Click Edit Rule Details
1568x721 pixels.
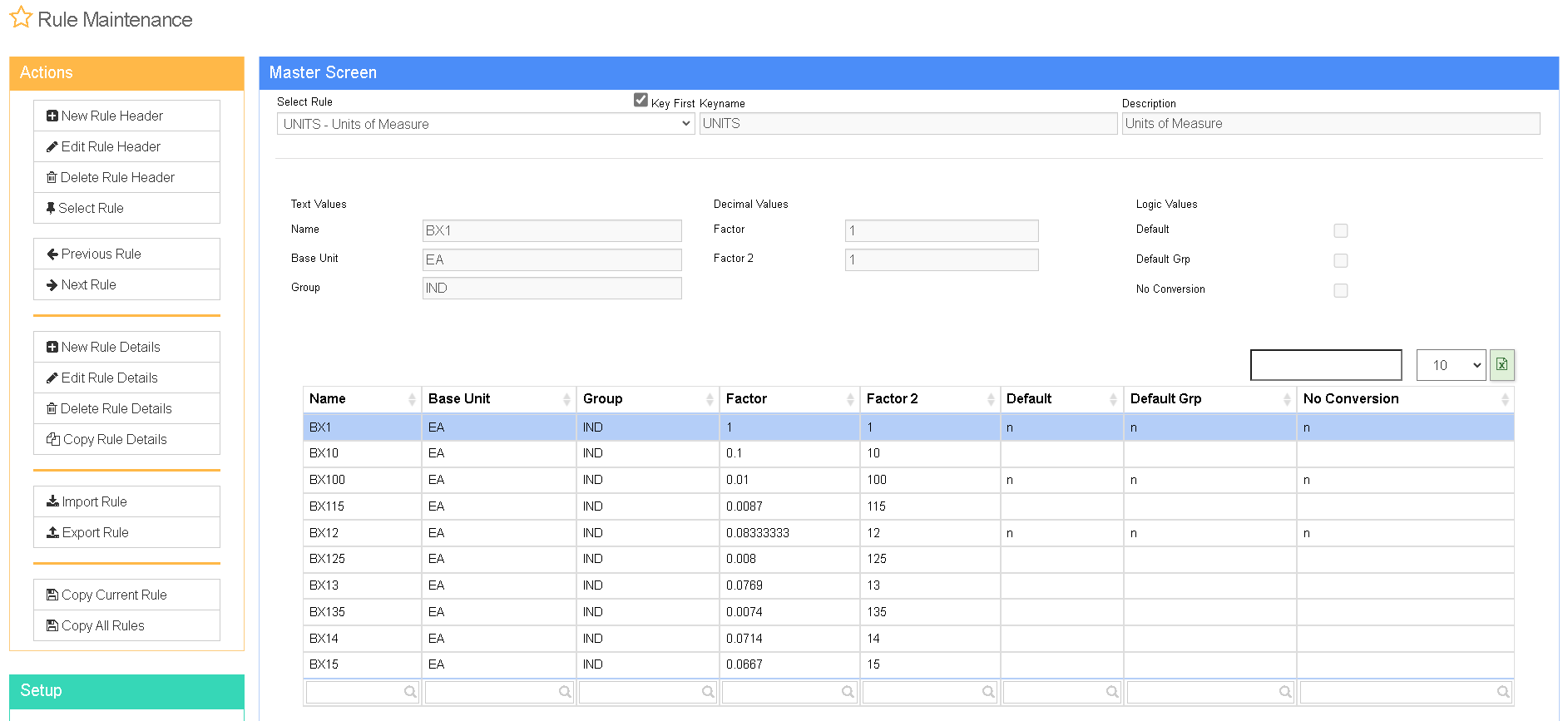point(126,378)
